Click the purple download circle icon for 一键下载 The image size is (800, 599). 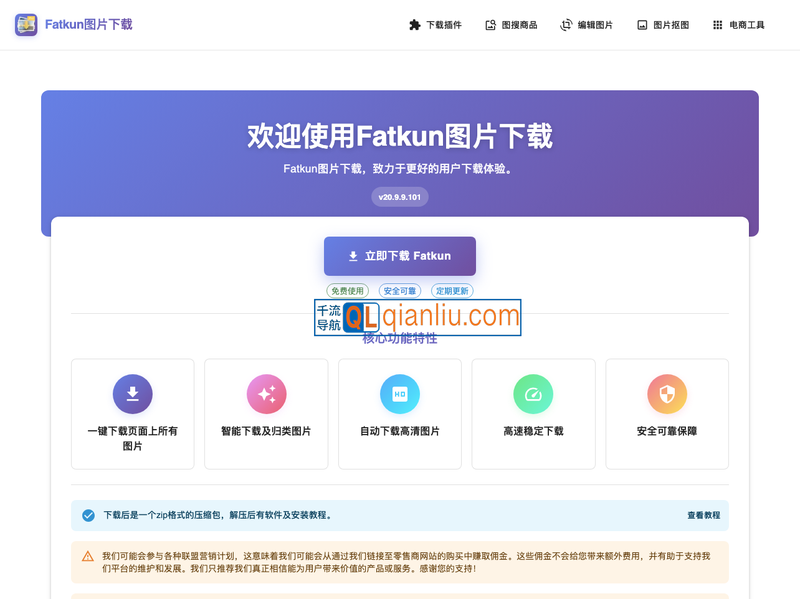pos(133,393)
